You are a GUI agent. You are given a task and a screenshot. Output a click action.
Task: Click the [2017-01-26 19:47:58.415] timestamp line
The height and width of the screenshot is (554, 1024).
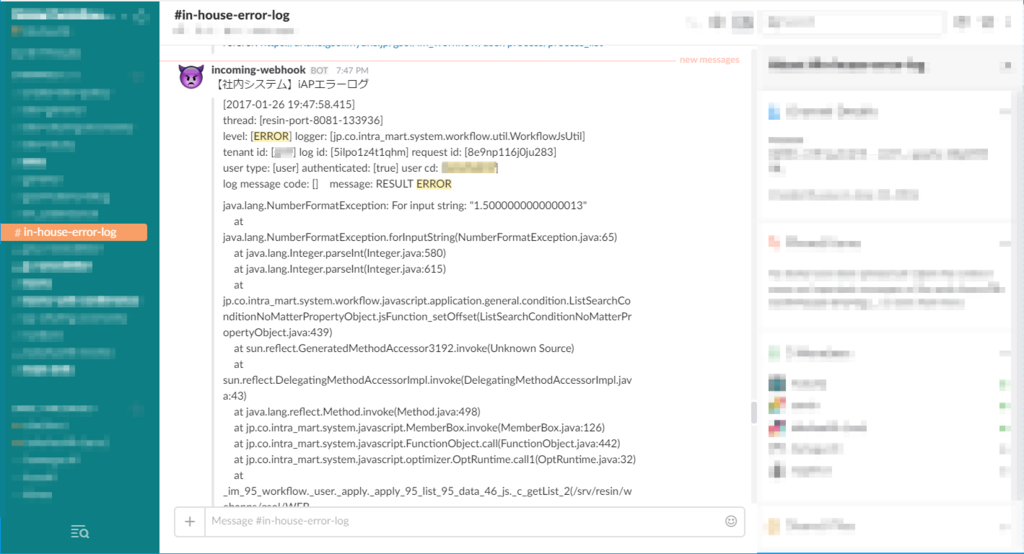pyautogui.click(x=289, y=105)
